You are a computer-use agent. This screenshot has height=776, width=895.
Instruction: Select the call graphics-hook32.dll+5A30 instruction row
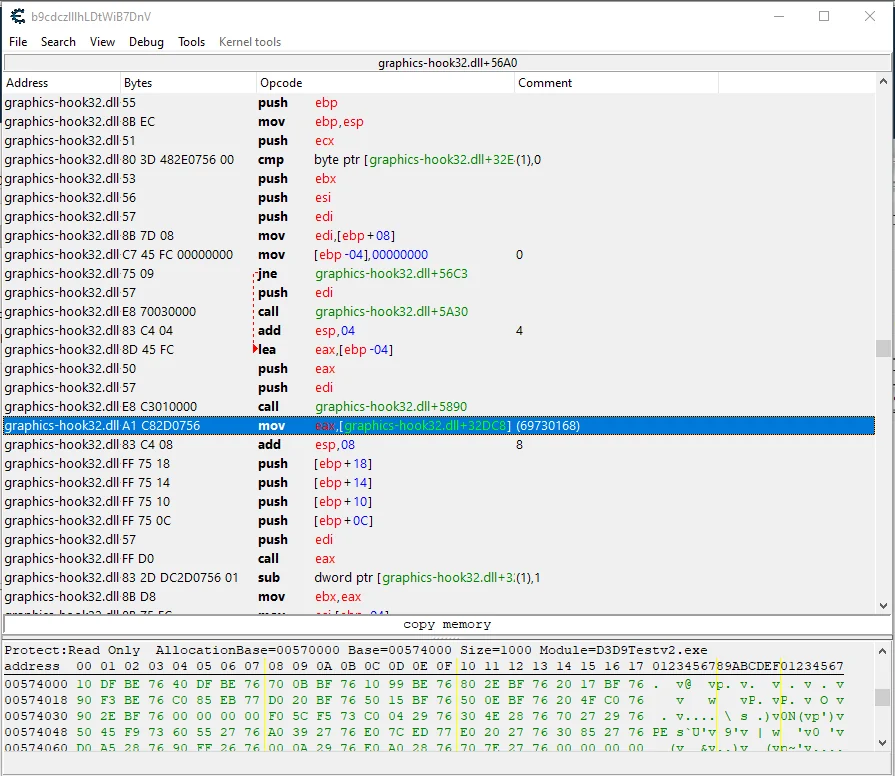coord(438,312)
